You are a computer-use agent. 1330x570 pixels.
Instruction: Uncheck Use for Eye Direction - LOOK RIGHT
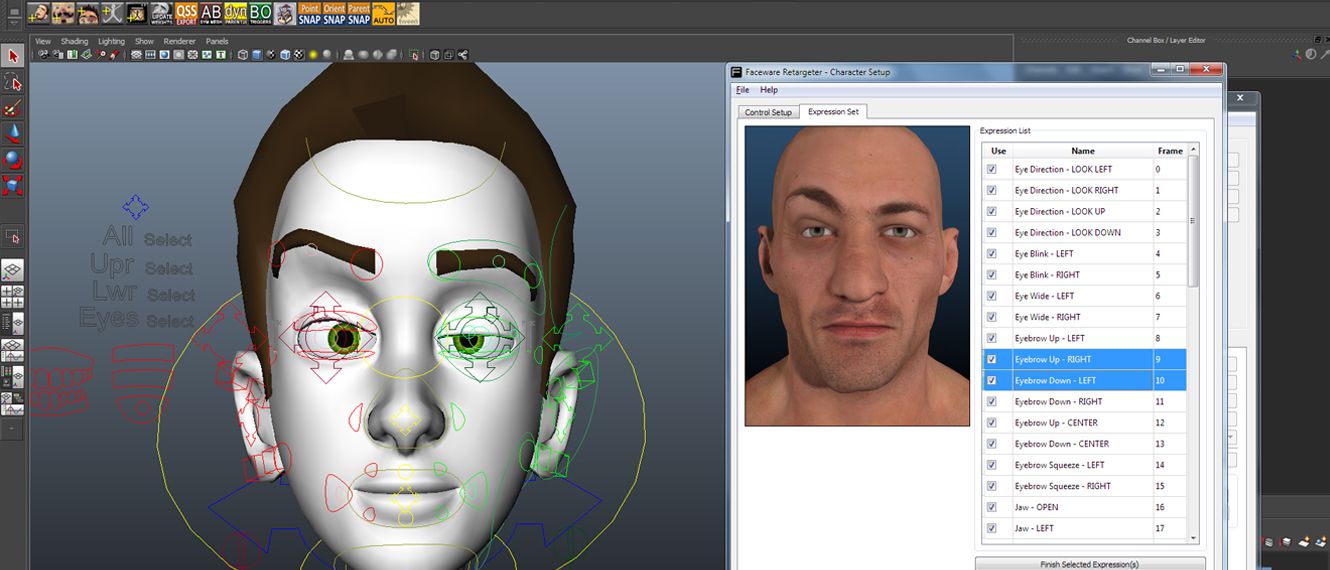click(992, 190)
